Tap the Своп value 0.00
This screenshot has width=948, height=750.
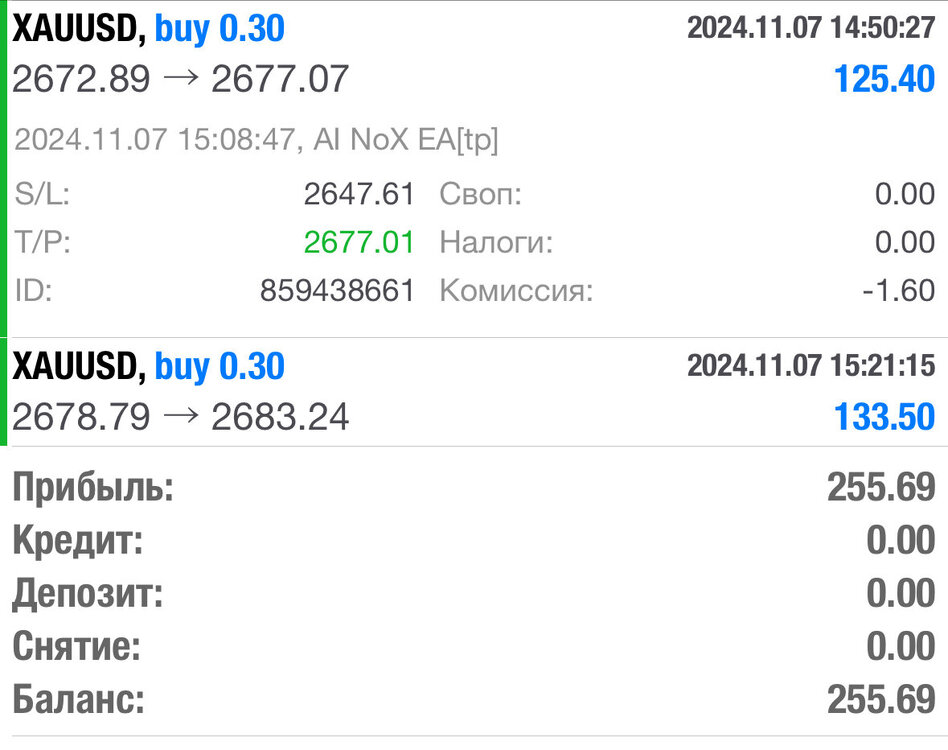pos(904,194)
